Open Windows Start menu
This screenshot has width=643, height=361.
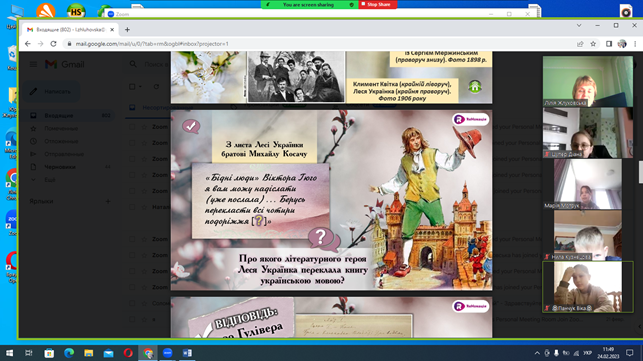(x=9, y=353)
